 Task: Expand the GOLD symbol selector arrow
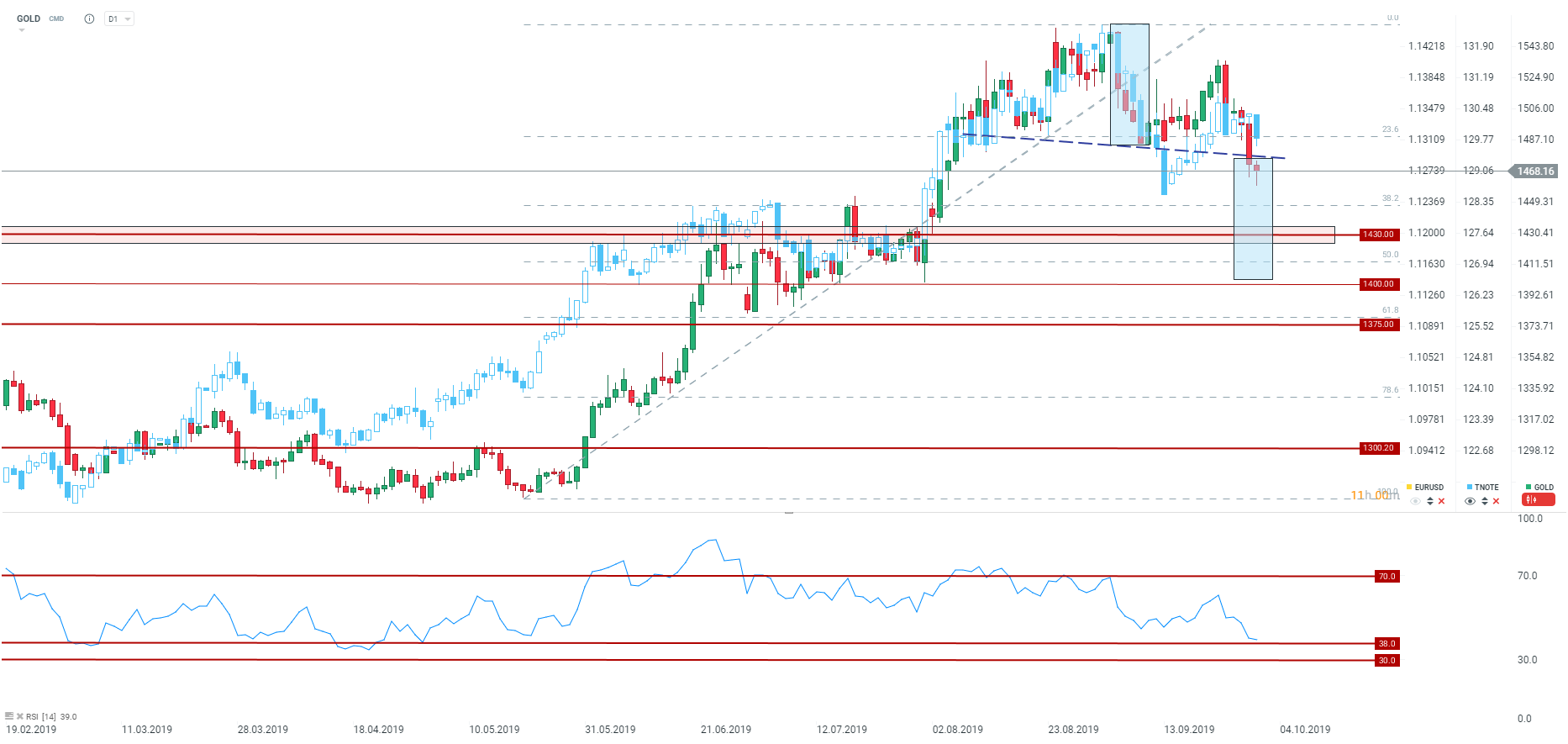(x=22, y=30)
